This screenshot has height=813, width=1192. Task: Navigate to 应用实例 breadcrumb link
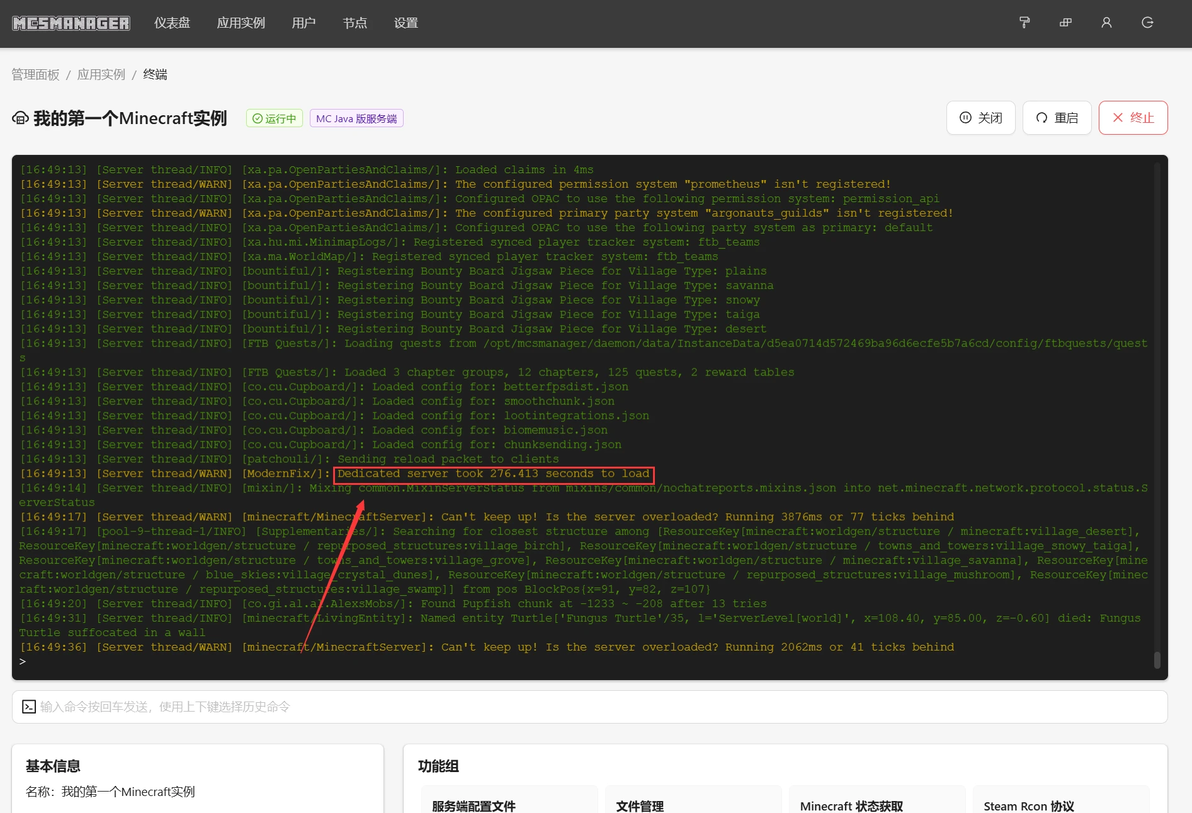tap(101, 75)
